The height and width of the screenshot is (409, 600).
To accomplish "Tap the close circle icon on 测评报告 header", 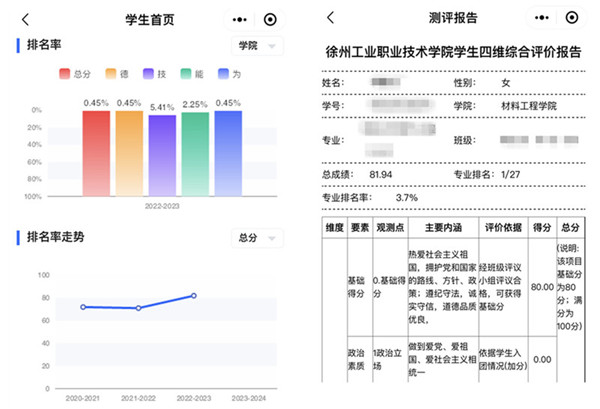I will click(575, 17).
